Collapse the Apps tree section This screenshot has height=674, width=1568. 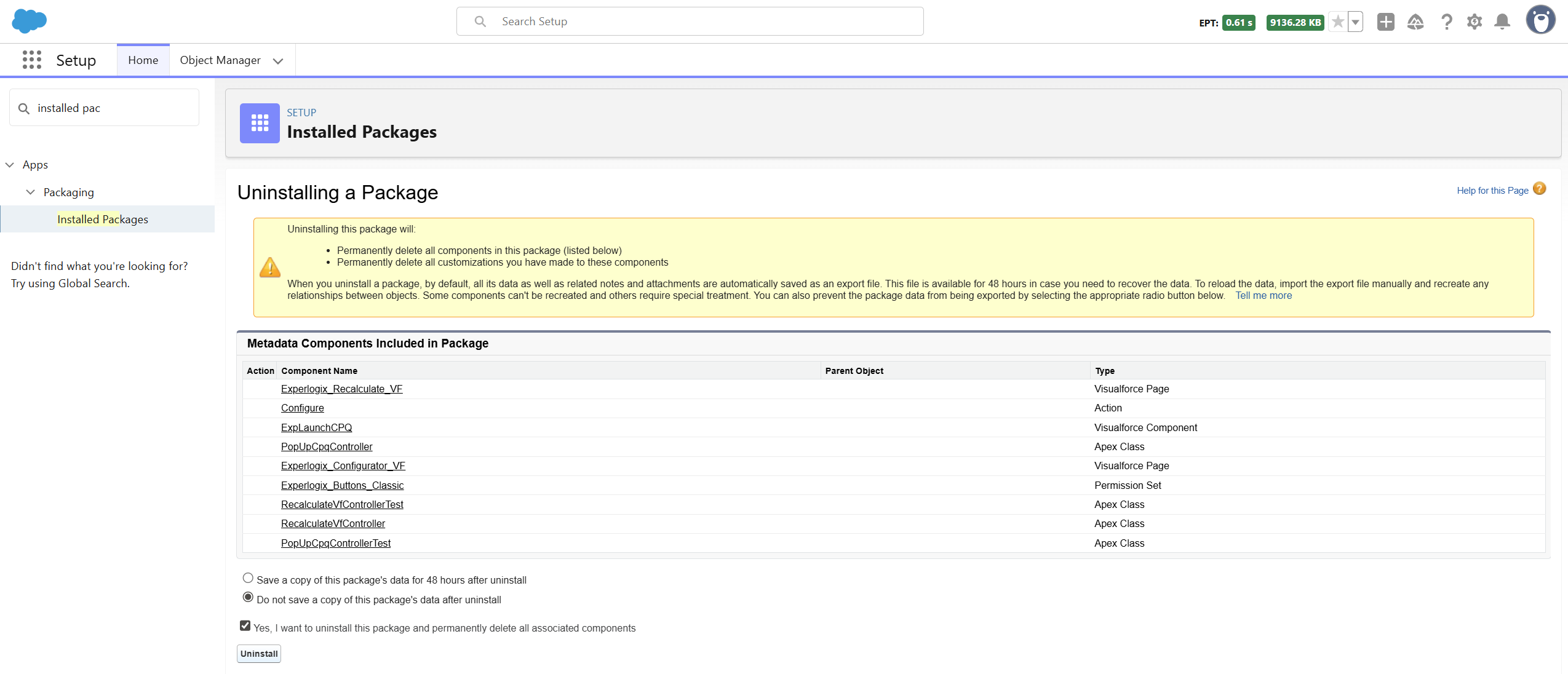click(x=9, y=165)
